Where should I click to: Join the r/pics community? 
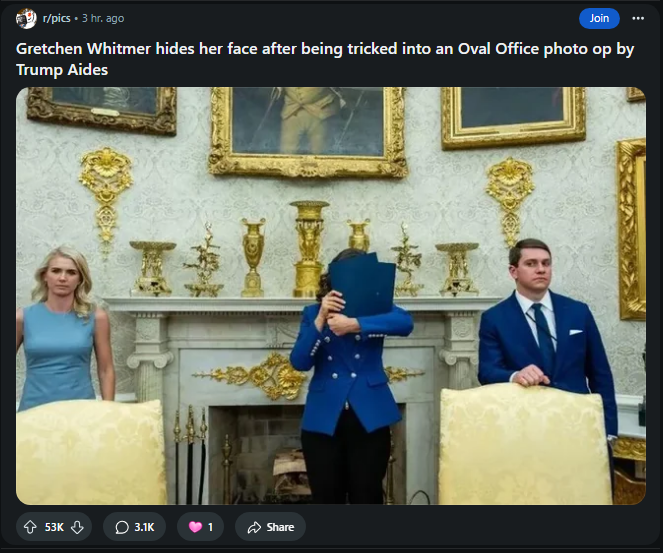click(x=599, y=18)
